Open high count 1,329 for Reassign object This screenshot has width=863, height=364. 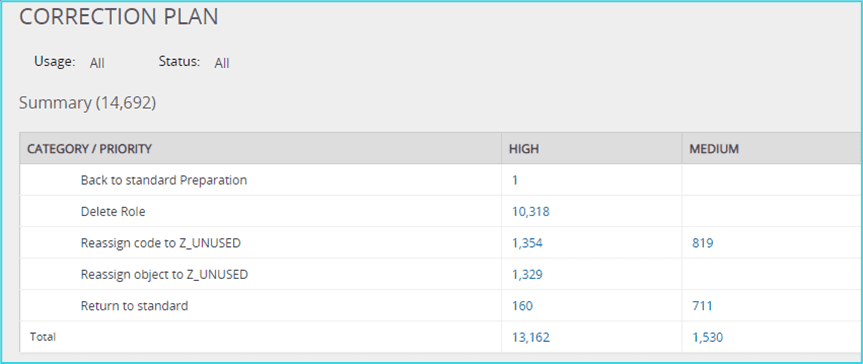click(527, 274)
